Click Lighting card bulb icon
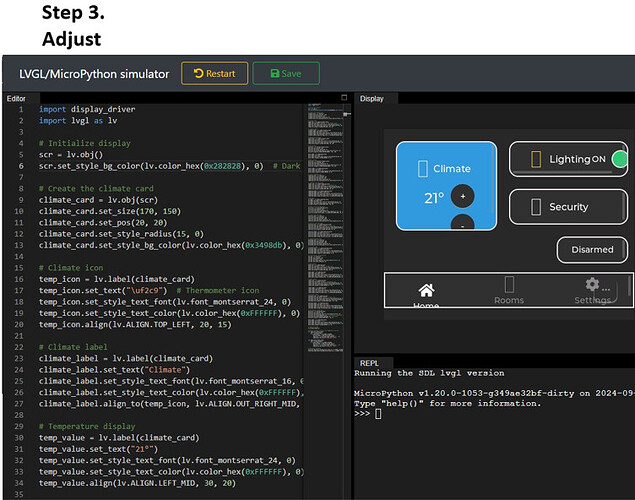635x500 pixels. click(x=536, y=159)
